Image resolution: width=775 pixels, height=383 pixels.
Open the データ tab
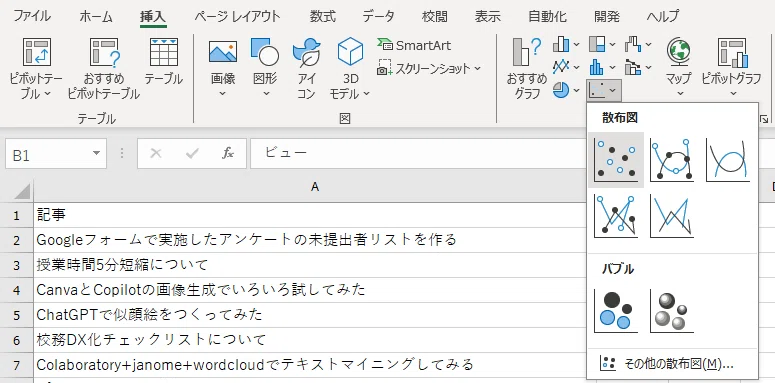pos(379,16)
